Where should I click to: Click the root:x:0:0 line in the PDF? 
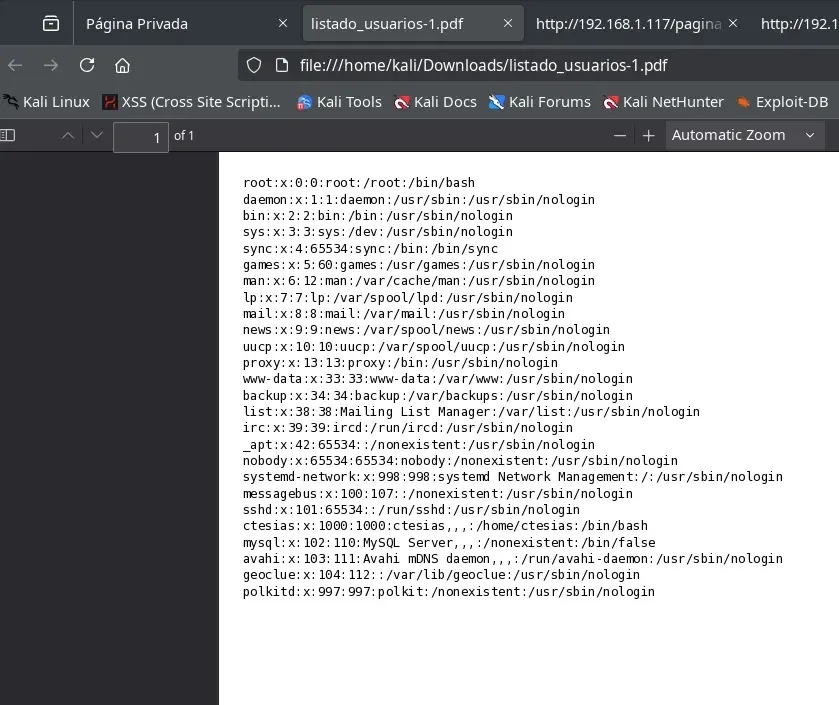359,183
